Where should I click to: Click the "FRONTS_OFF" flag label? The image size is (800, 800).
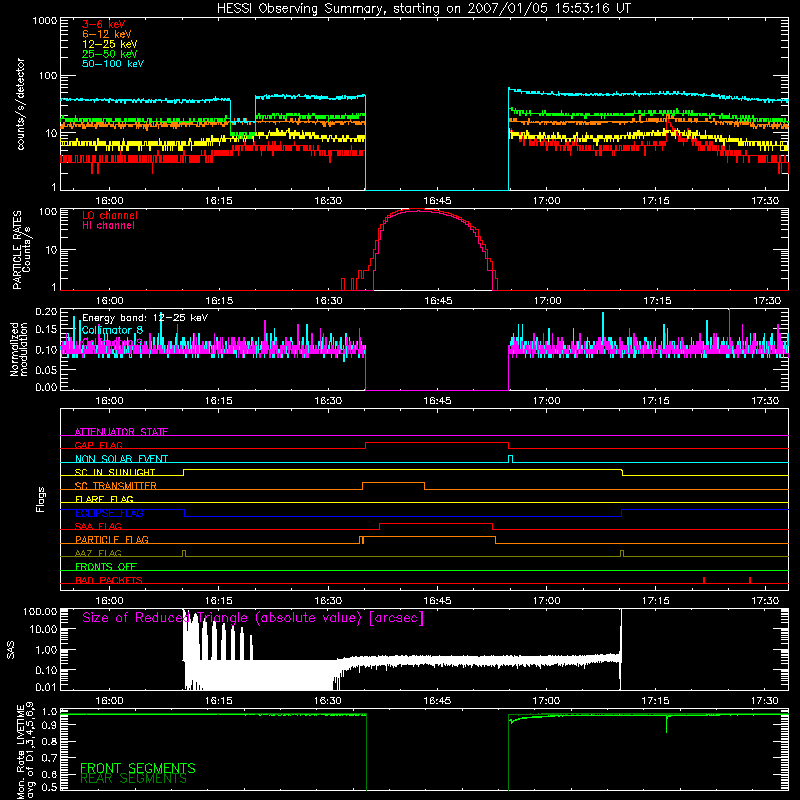pos(106,566)
